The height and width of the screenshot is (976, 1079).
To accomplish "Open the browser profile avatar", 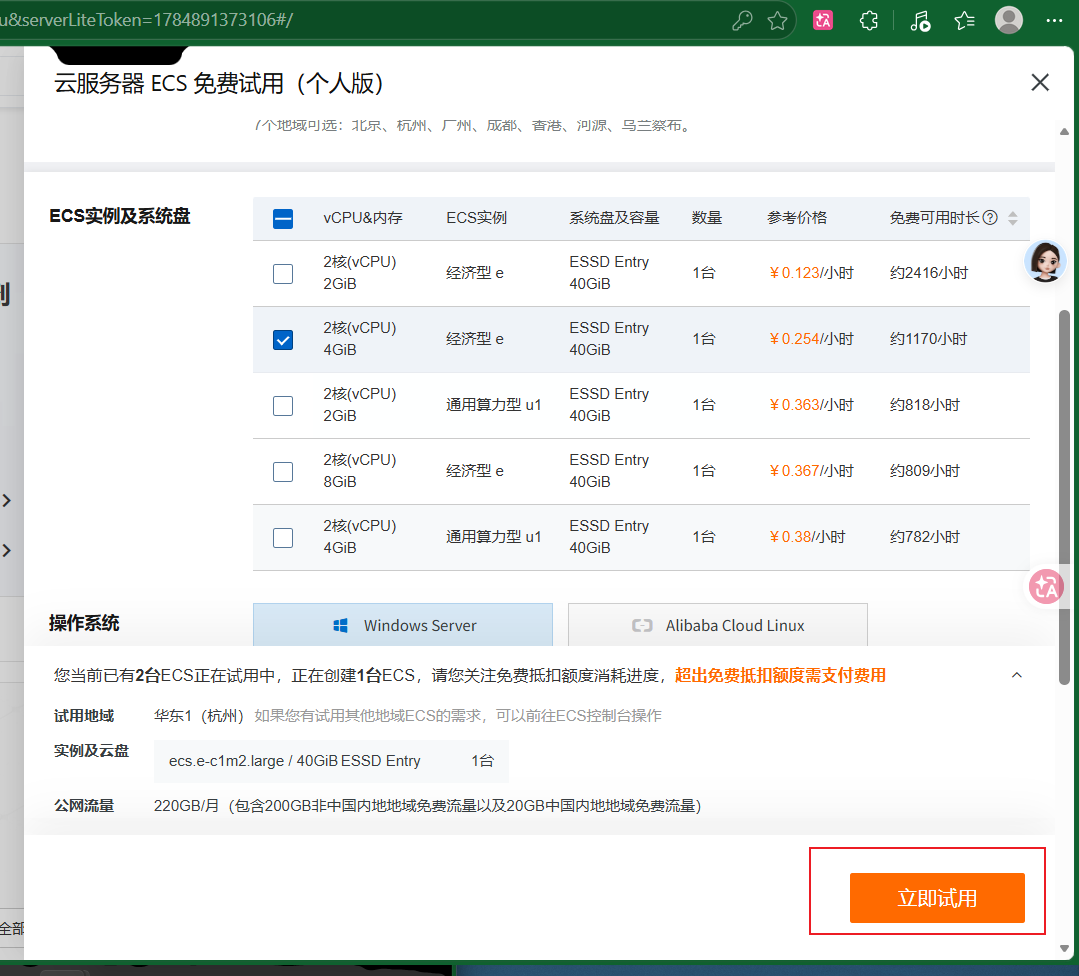I will coord(1009,20).
